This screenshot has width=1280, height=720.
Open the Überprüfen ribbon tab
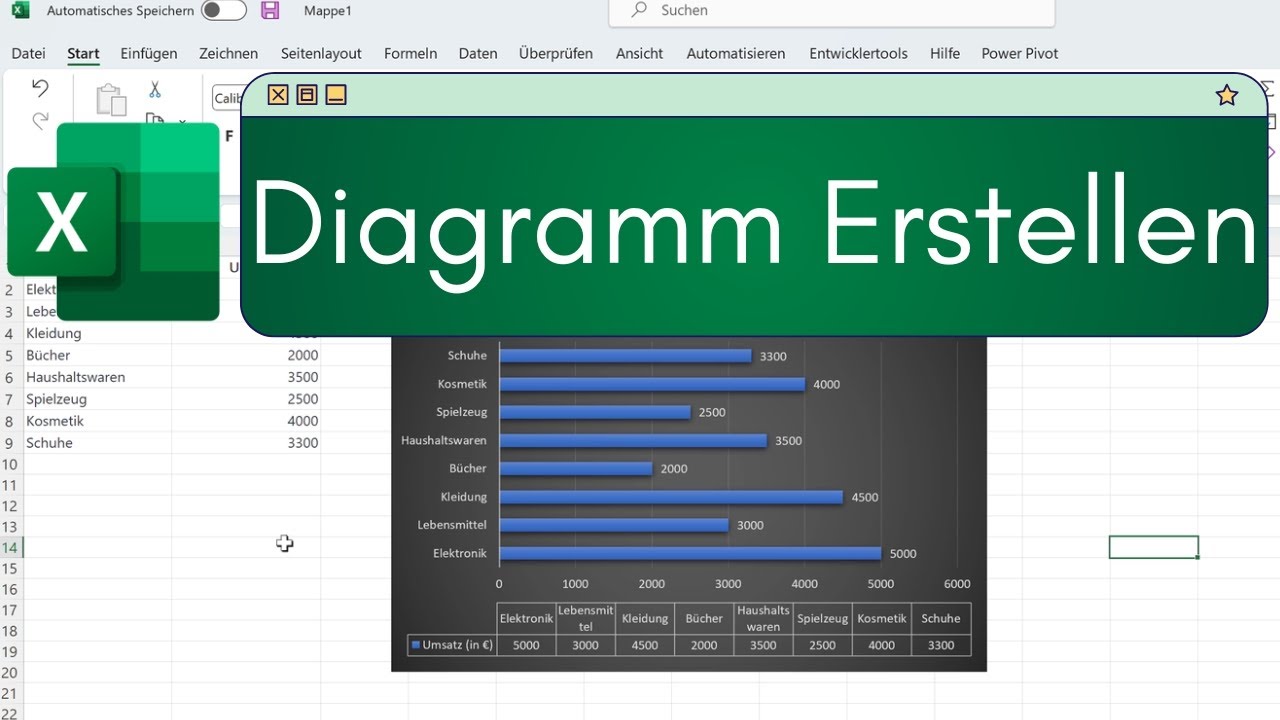pyautogui.click(x=556, y=54)
